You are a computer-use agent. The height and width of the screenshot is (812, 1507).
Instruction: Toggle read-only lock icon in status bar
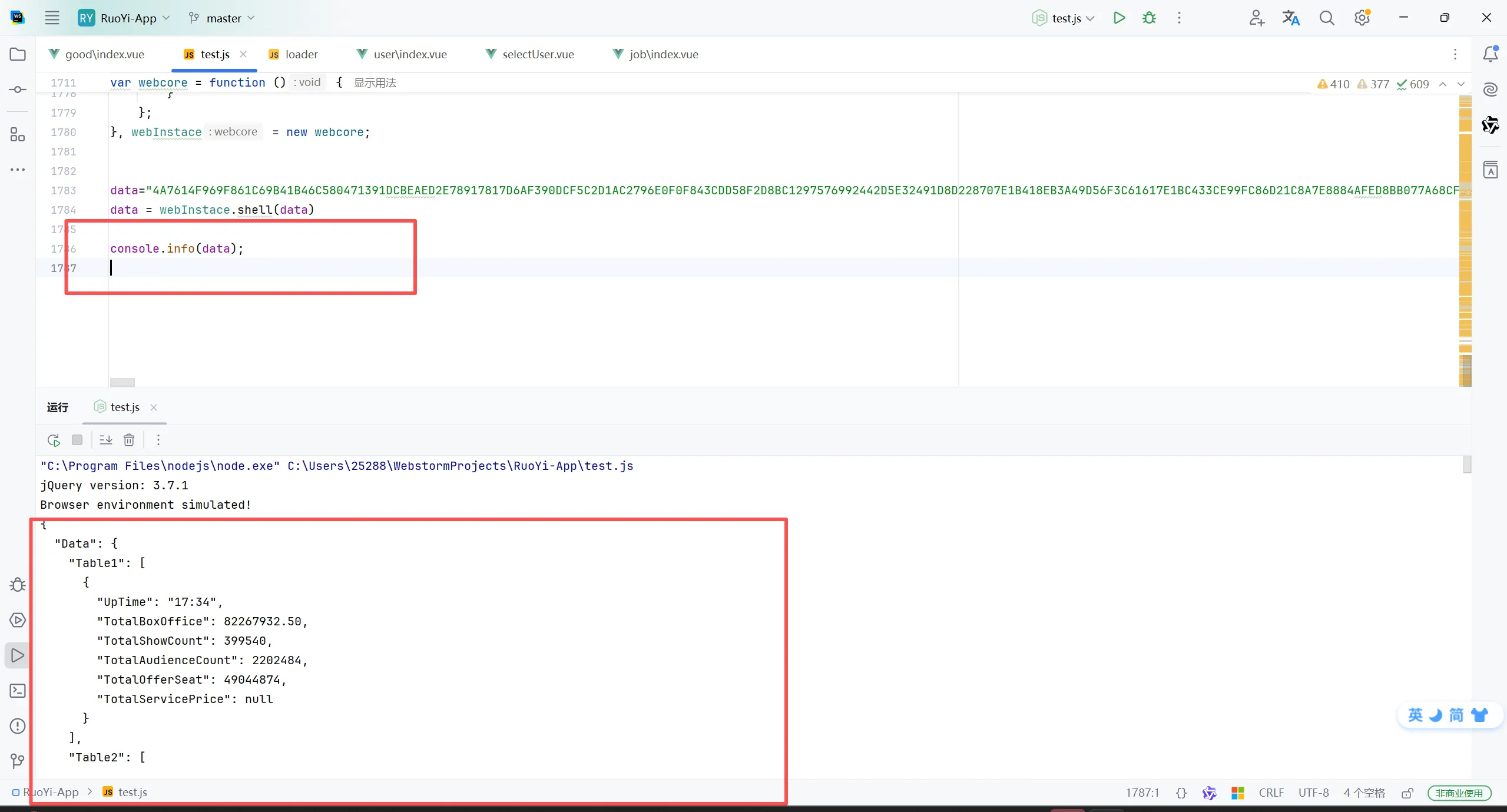click(x=1407, y=793)
